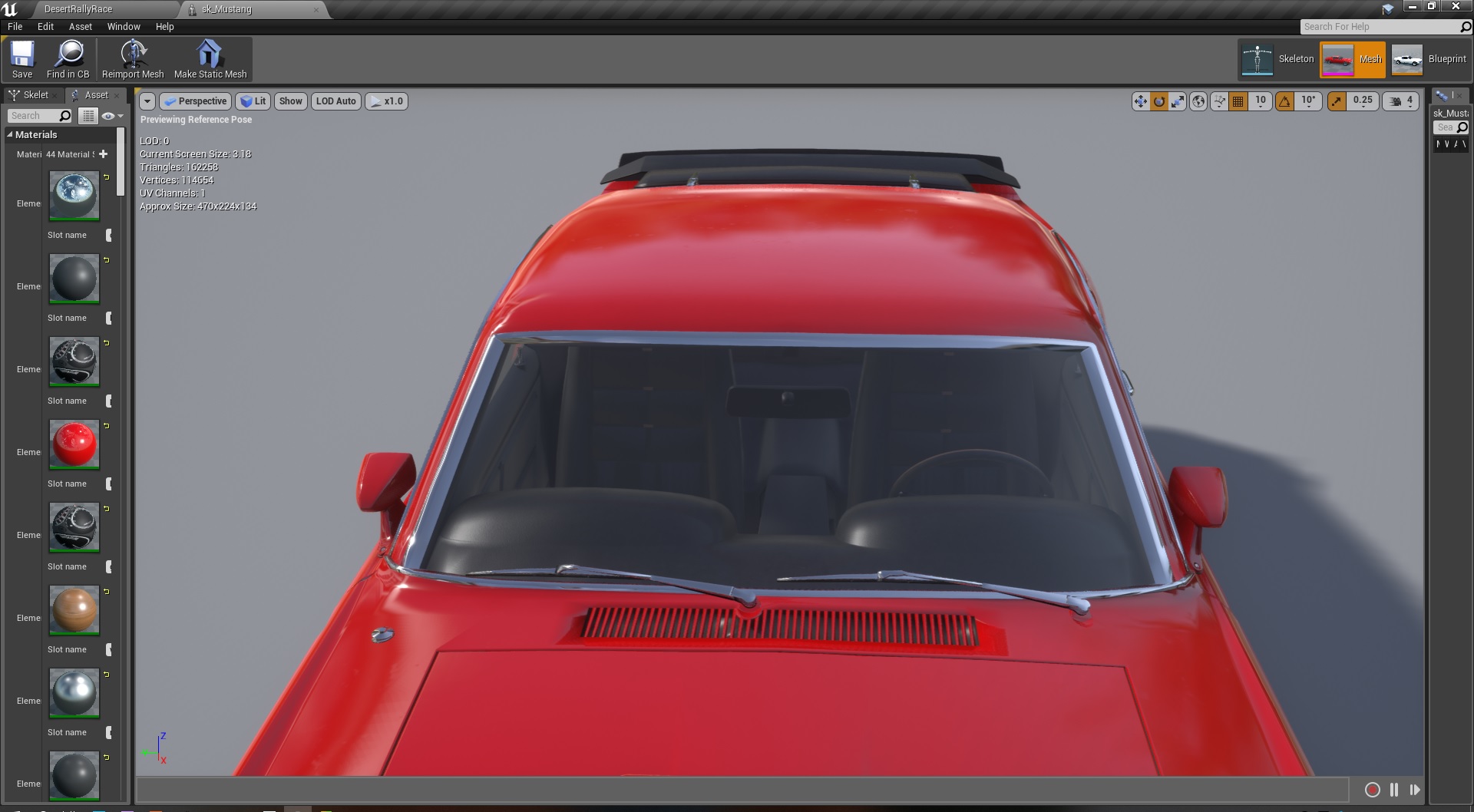The height and width of the screenshot is (812, 1474).
Task: Open visibility eye options in details
Action: click(112, 116)
